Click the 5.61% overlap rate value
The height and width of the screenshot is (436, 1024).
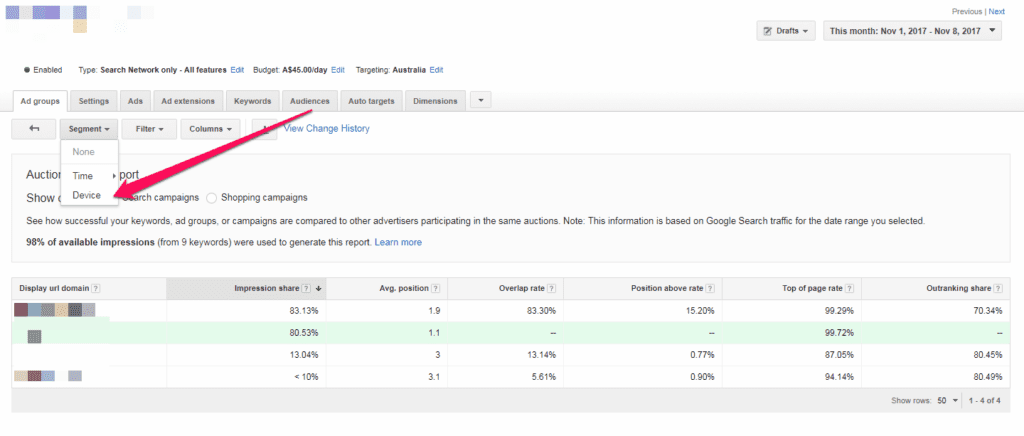tap(543, 377)
